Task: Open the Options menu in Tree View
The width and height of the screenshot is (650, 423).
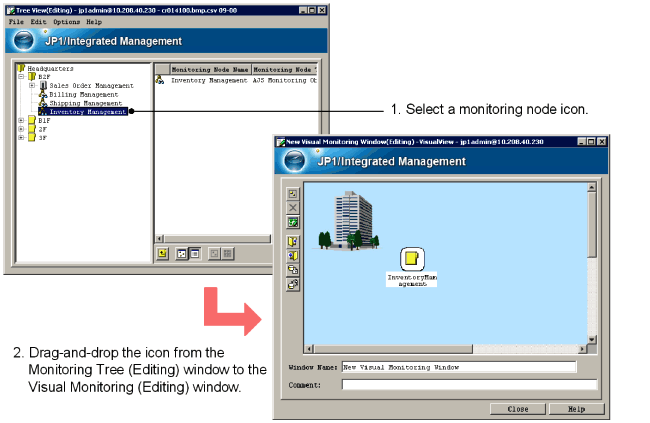Action: coord(66,22)
